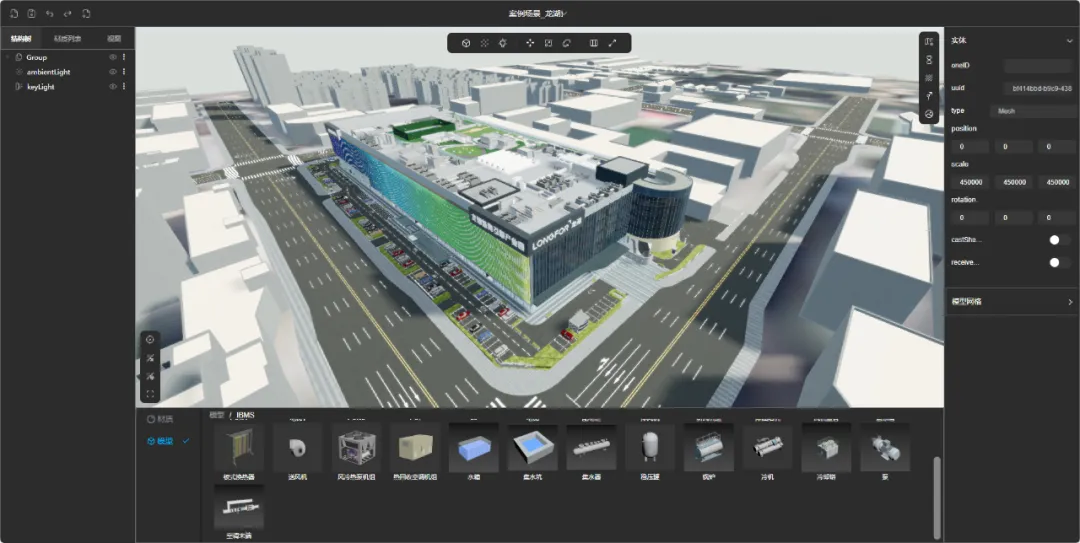The width and height of the screenshot is (1080, 543).
Task: Click the redo arrow in top bar
Action: point(68,14)
